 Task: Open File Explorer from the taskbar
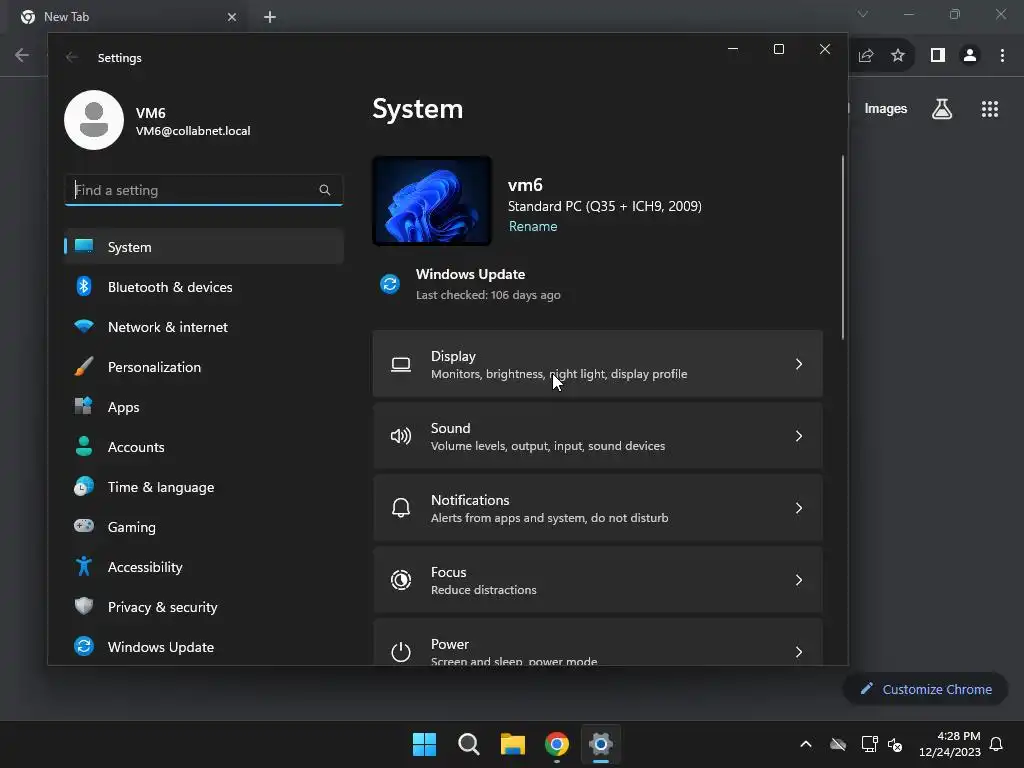513,744
